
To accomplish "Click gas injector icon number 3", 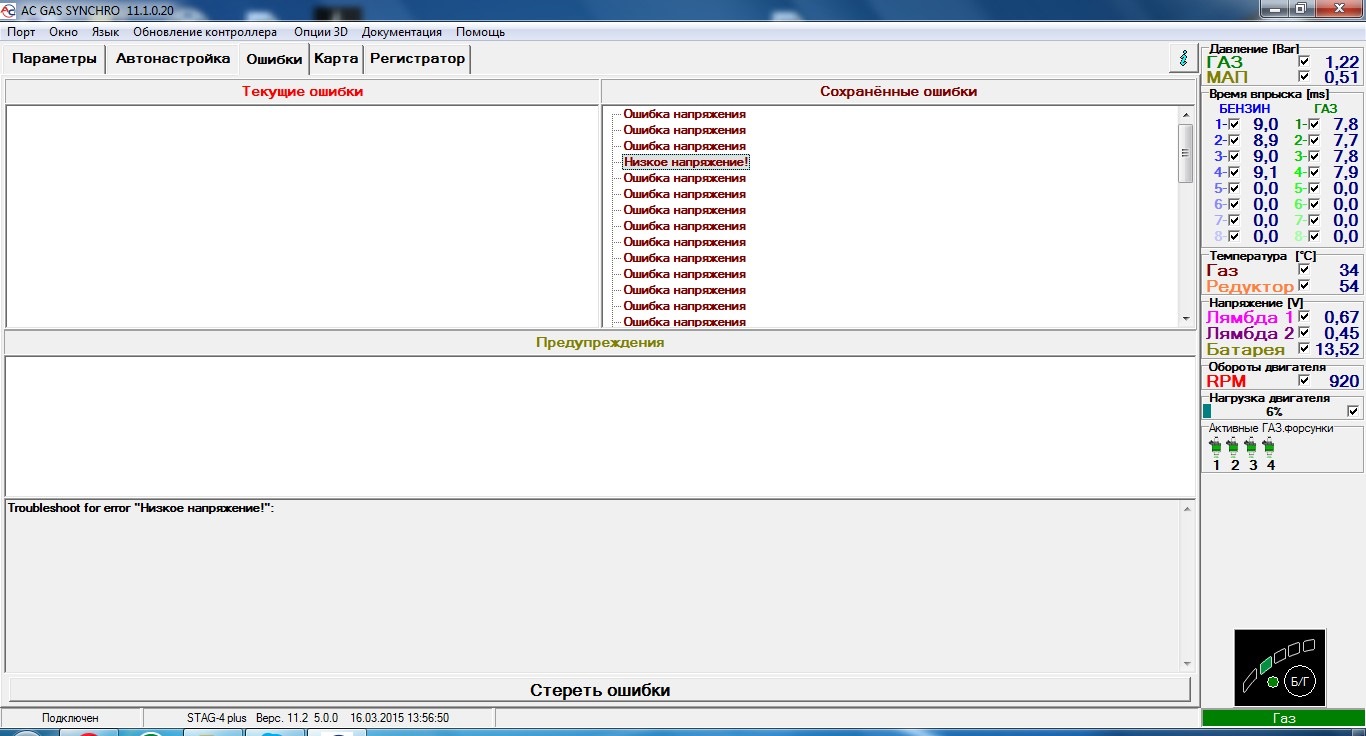I will pos(1251,447).
